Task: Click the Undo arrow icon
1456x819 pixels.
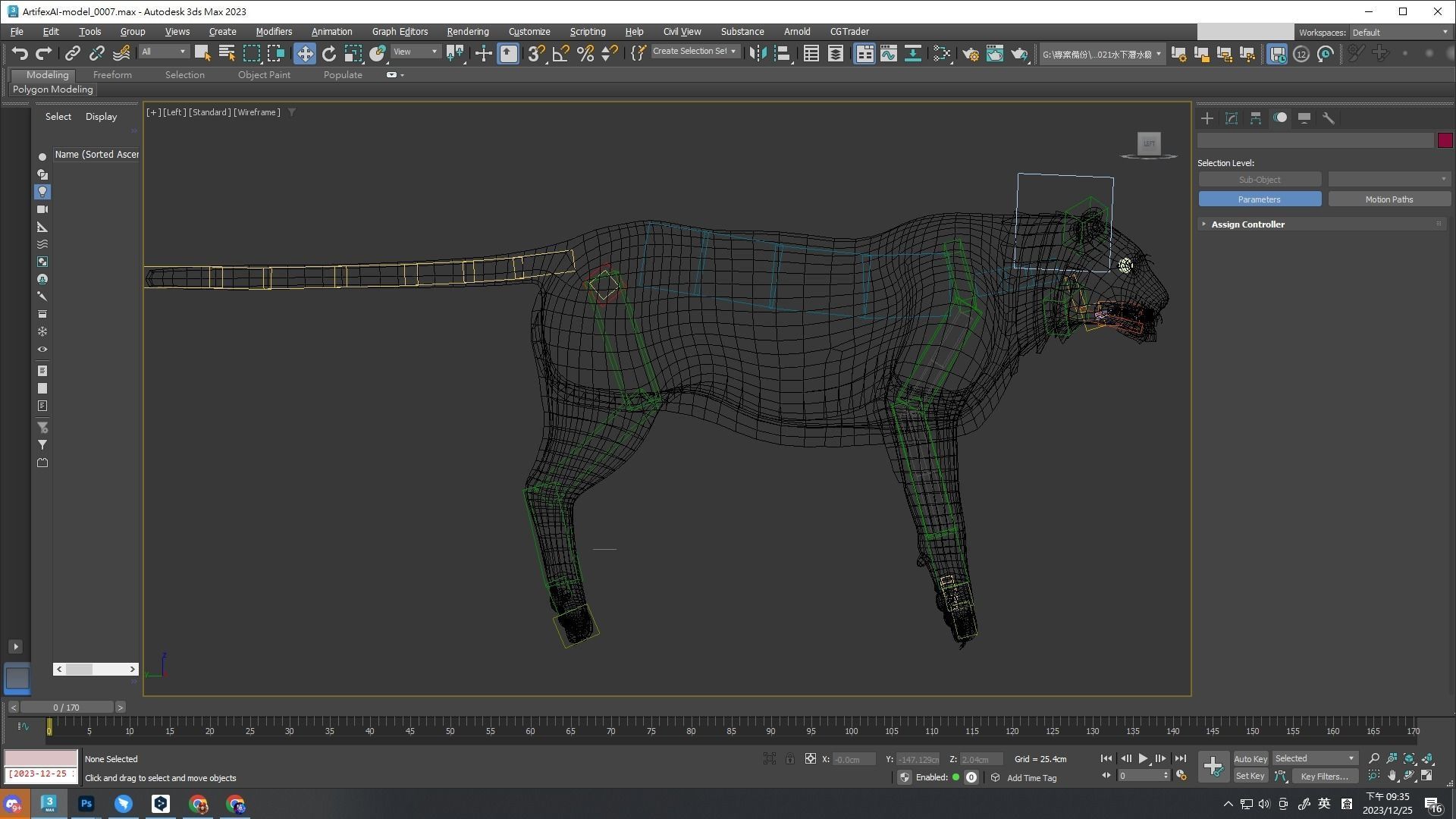Action: coord(20,53)
